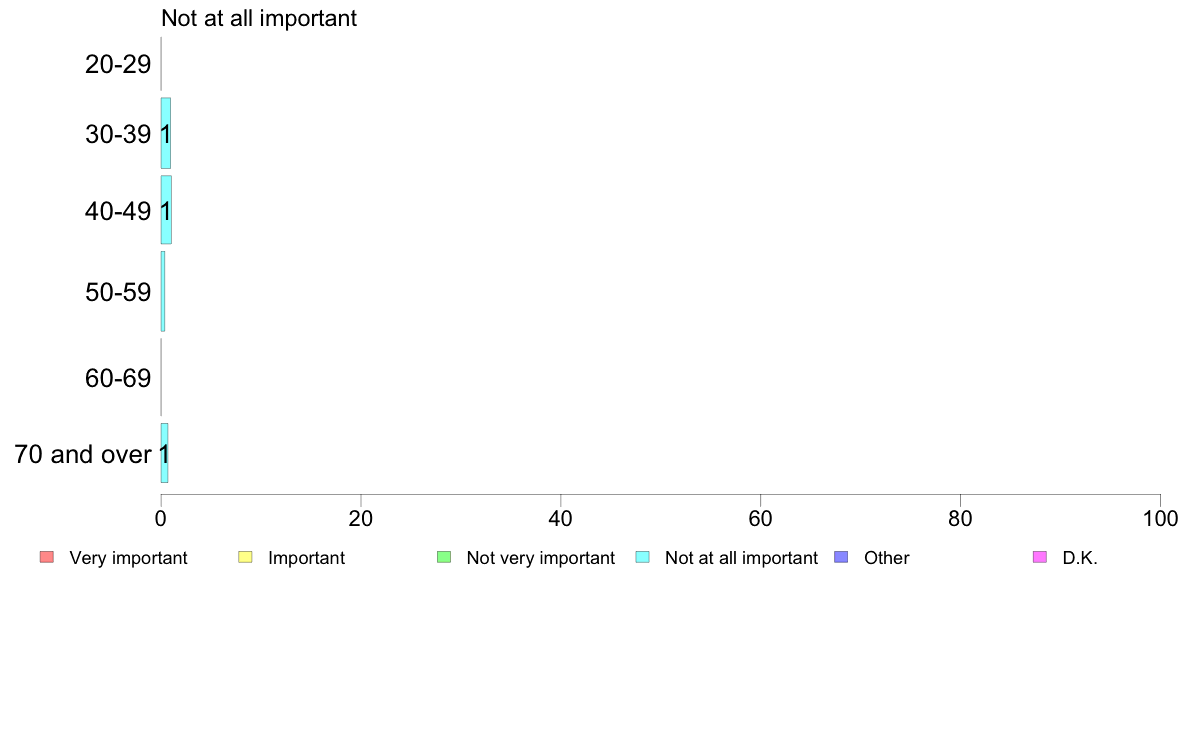1188x736 pixels.
Task: Select the 50-59 thin cyan bar
Action: [x=163, y=291]
